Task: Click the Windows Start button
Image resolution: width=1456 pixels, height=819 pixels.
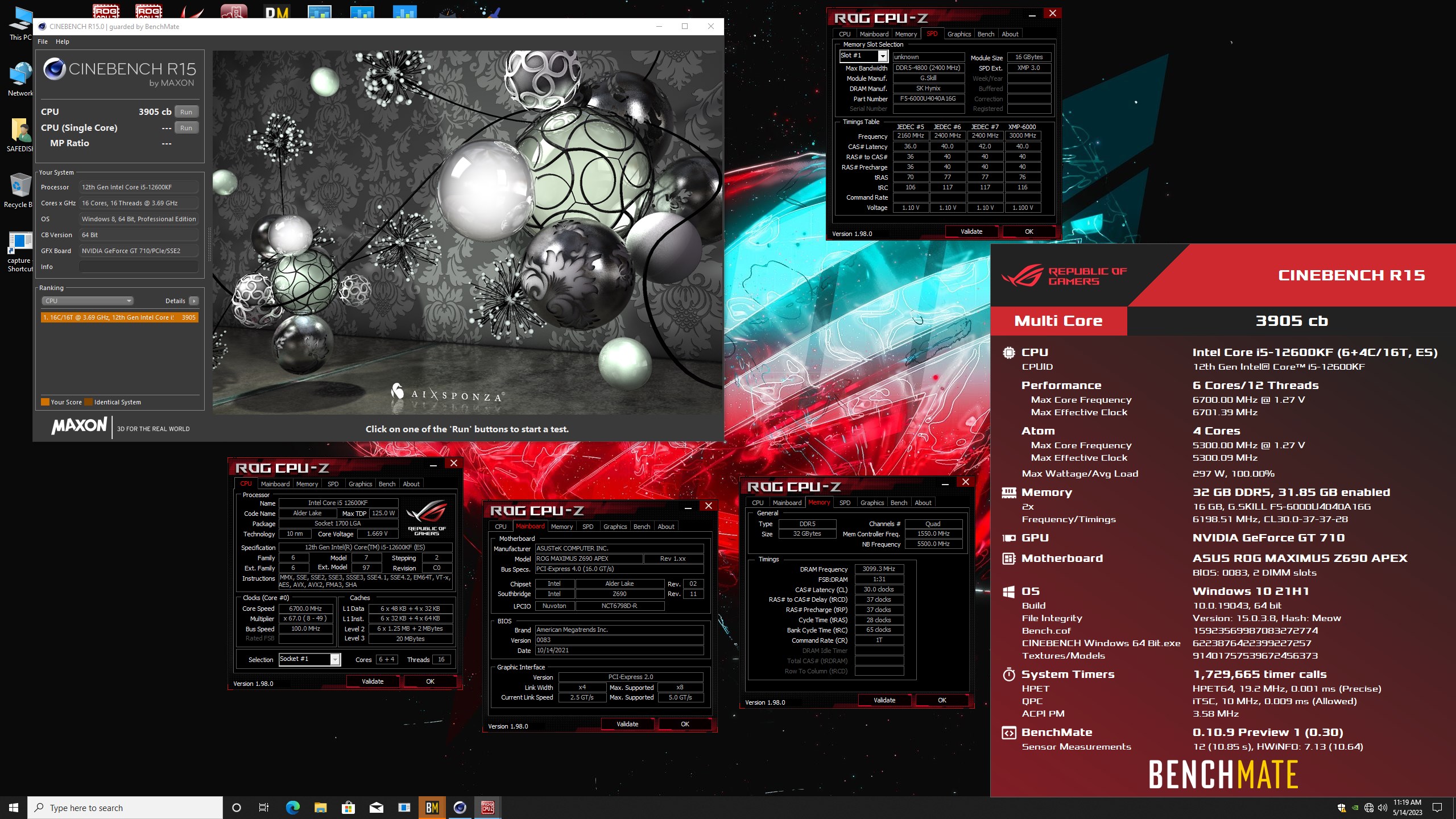Action: [x=14, y=808]
